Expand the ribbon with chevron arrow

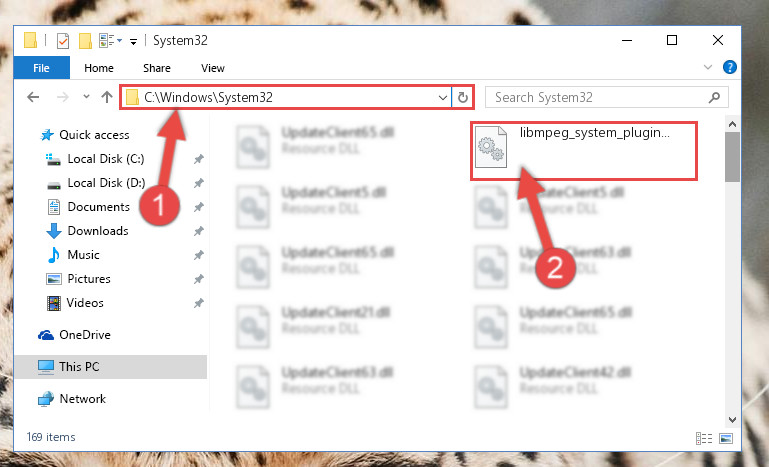[x=707, y=67]
